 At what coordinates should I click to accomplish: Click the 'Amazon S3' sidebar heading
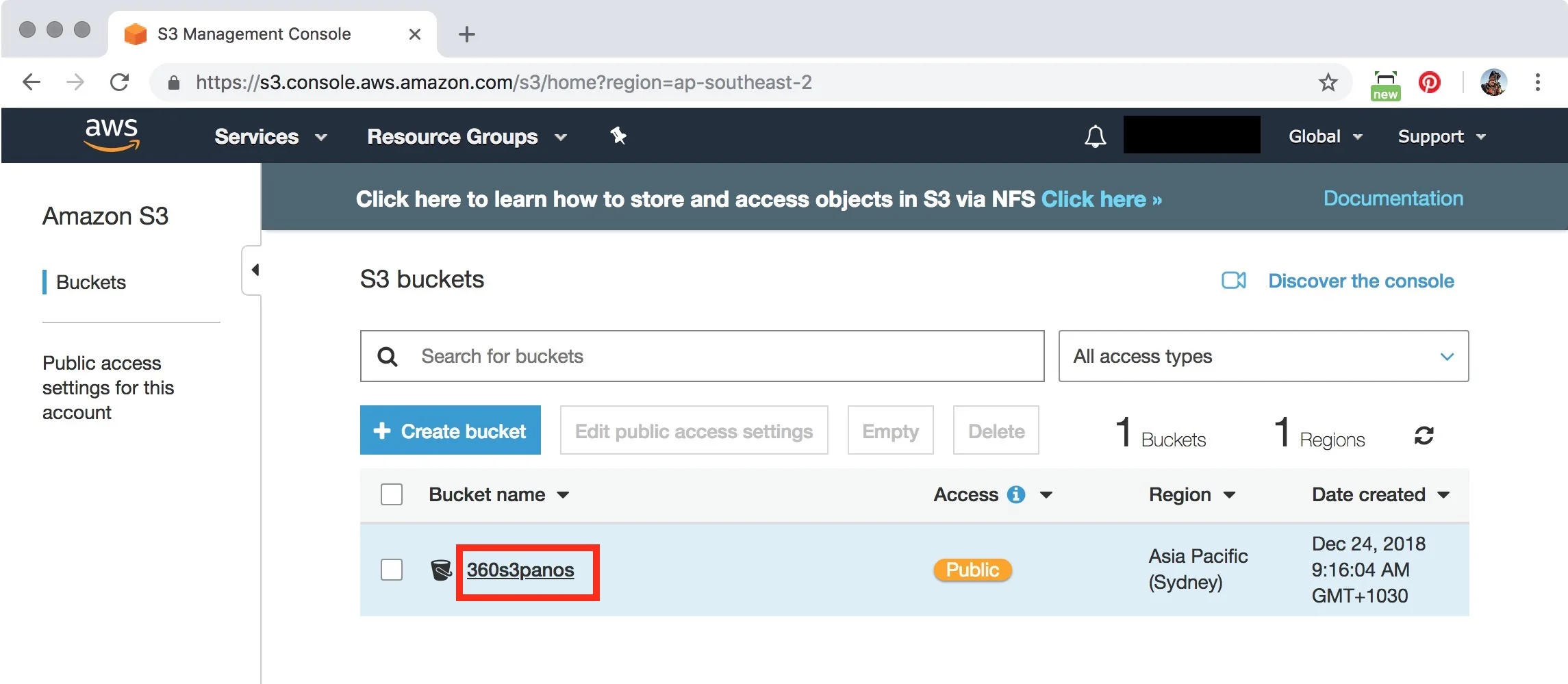coord(105,216)
